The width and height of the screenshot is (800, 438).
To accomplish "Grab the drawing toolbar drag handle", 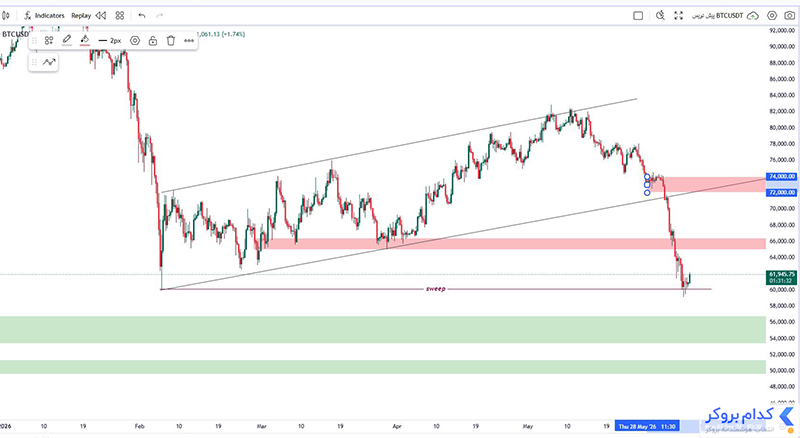I will point(34,40).
